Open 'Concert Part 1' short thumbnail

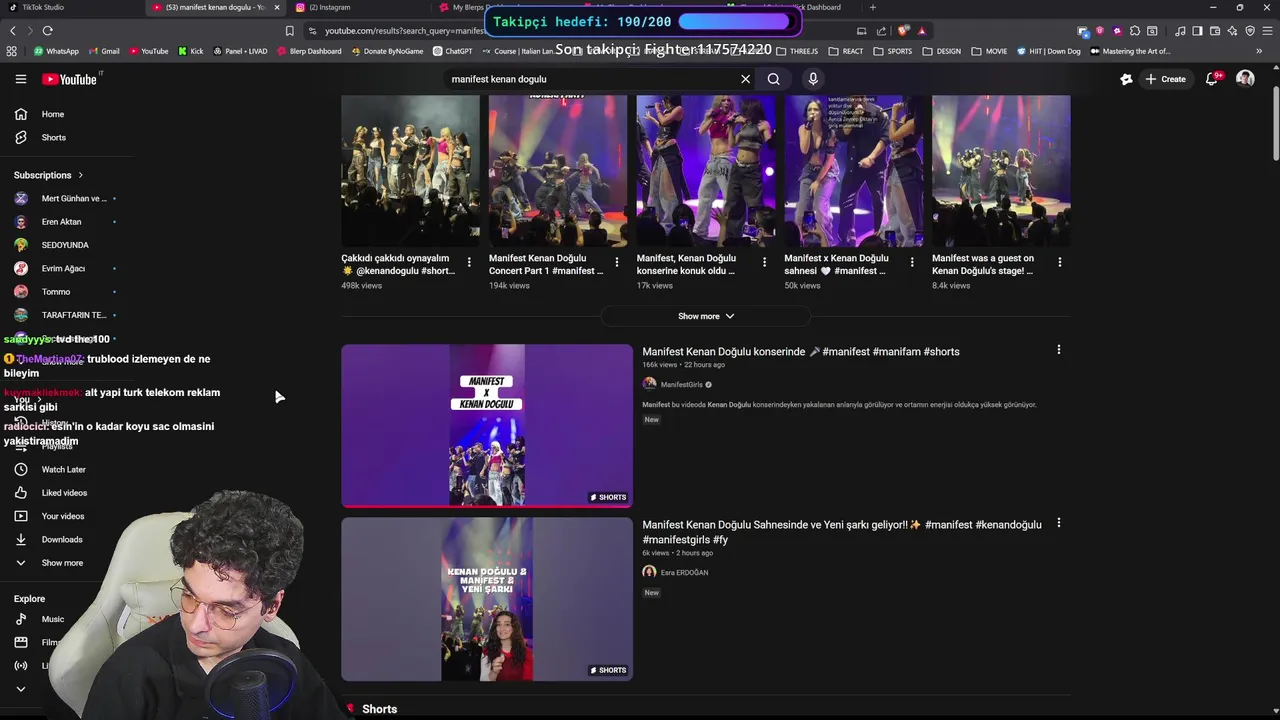[x=558, y=171]
